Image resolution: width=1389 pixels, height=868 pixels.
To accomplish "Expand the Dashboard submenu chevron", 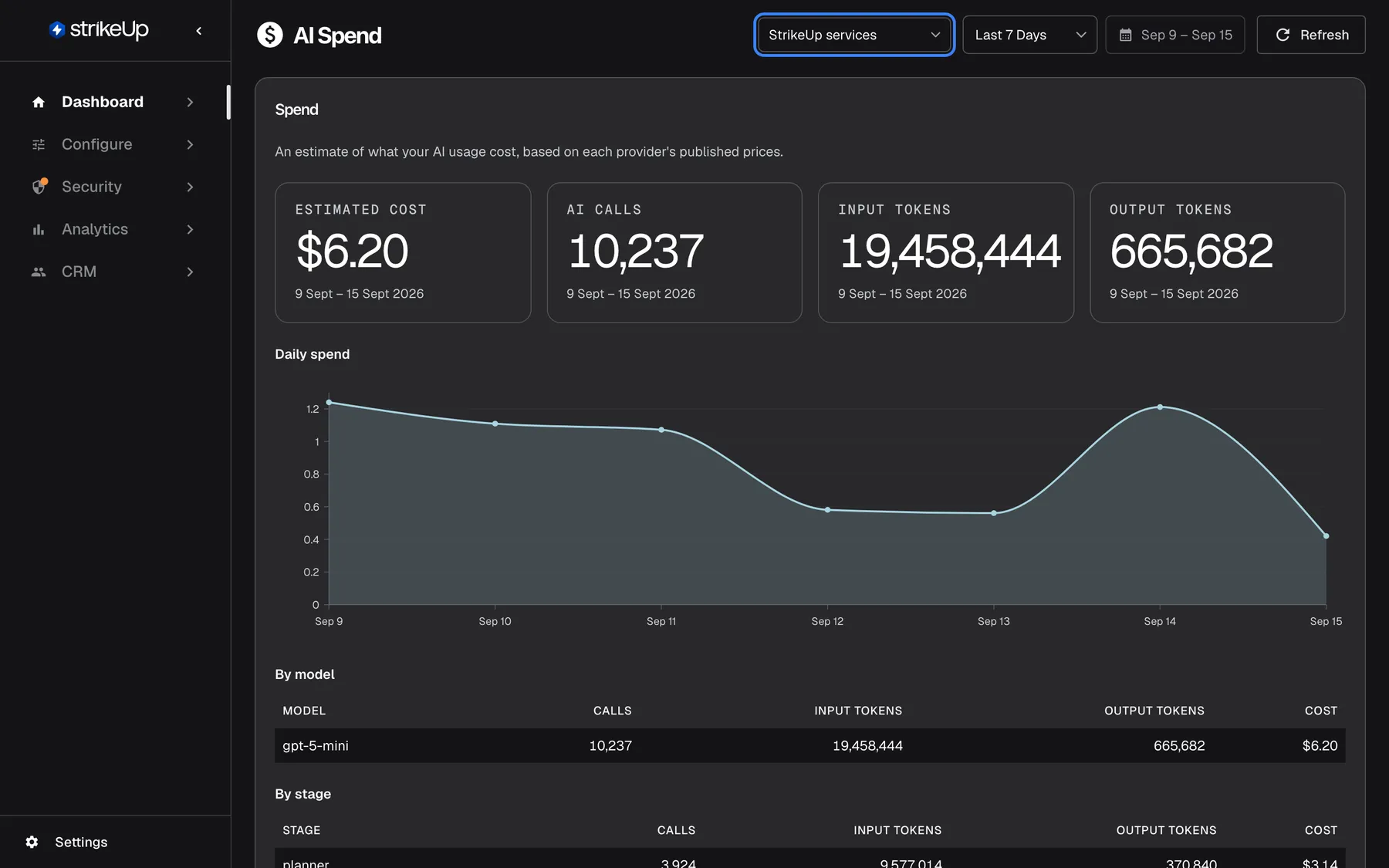I will 190,102.
